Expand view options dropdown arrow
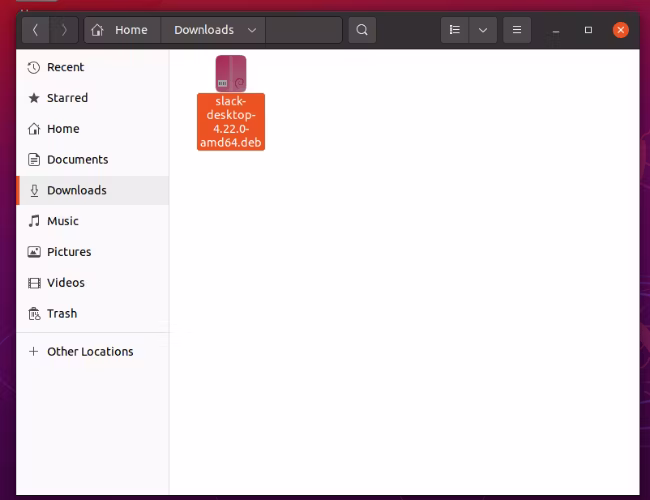The image size is (650, 500). click(x=483, y=30)
